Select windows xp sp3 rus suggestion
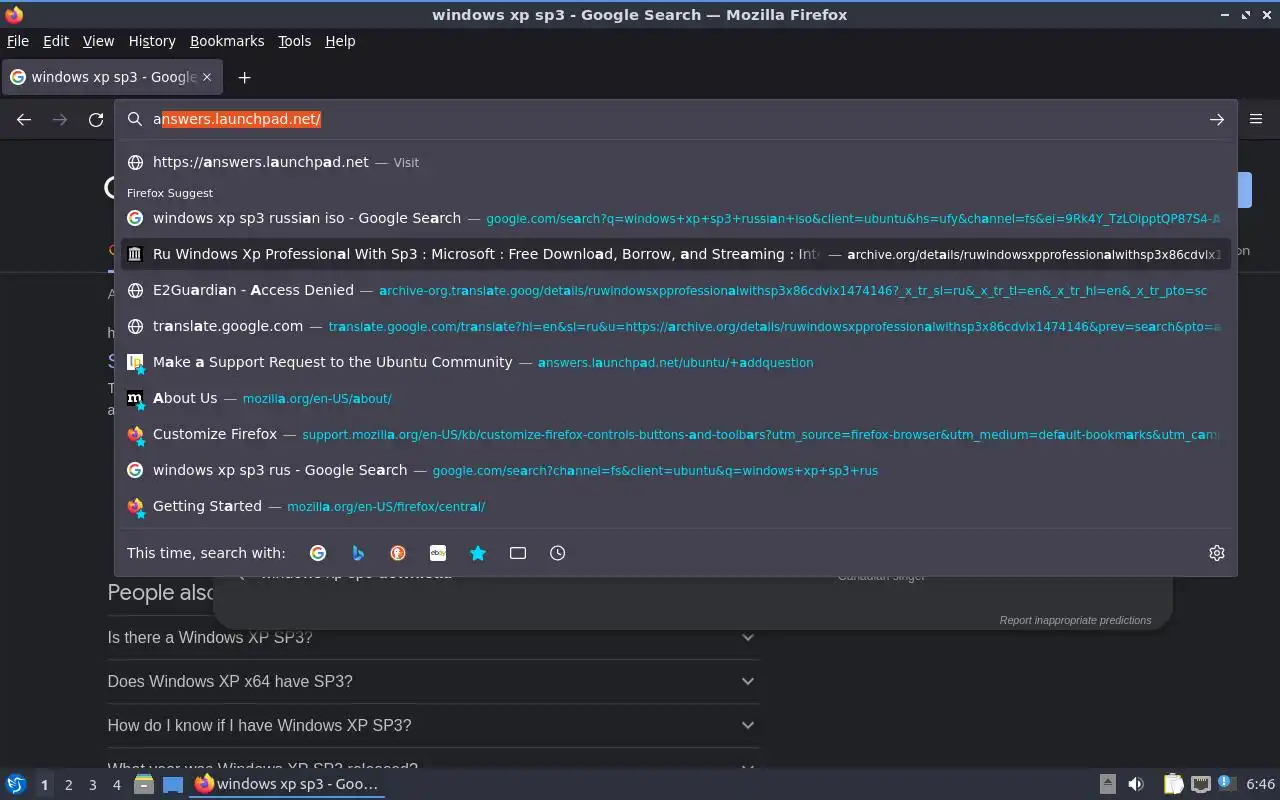This screenshot has width=1280, height=800. pyautogui.click(x=675, y=470)
